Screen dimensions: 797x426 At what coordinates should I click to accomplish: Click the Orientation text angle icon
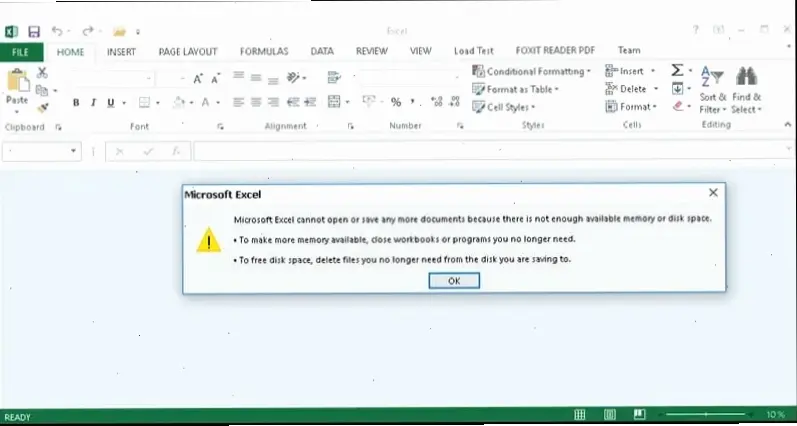(x=294, y=77)
